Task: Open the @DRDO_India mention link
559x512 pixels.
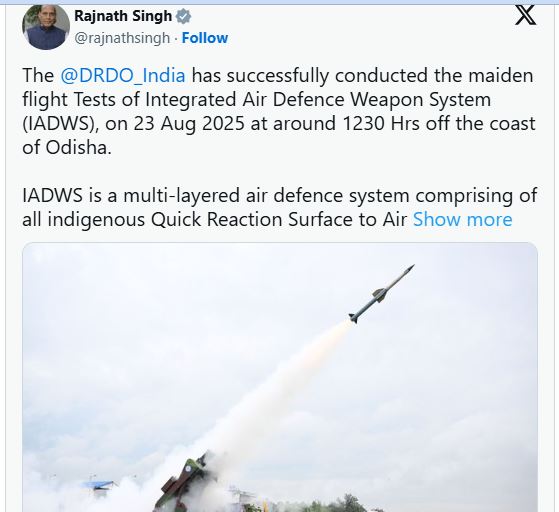Action: (123, 76)
